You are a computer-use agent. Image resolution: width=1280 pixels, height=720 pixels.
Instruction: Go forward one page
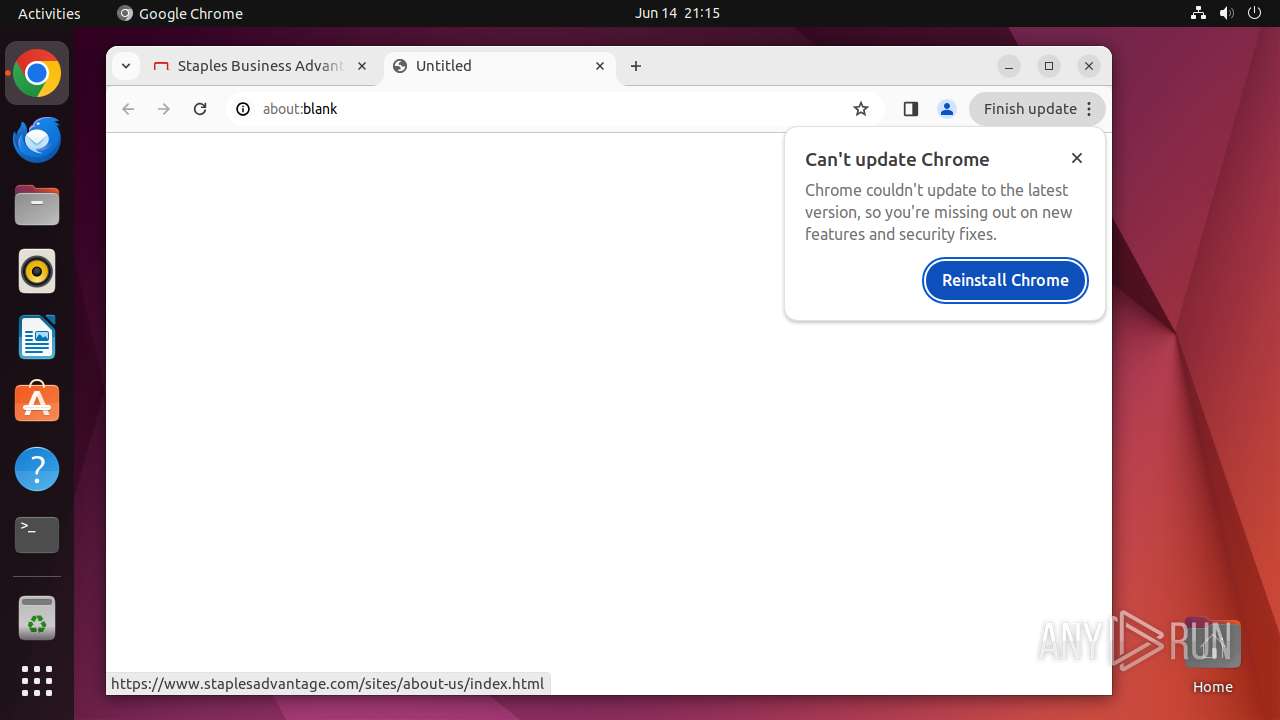coord(164,109)
